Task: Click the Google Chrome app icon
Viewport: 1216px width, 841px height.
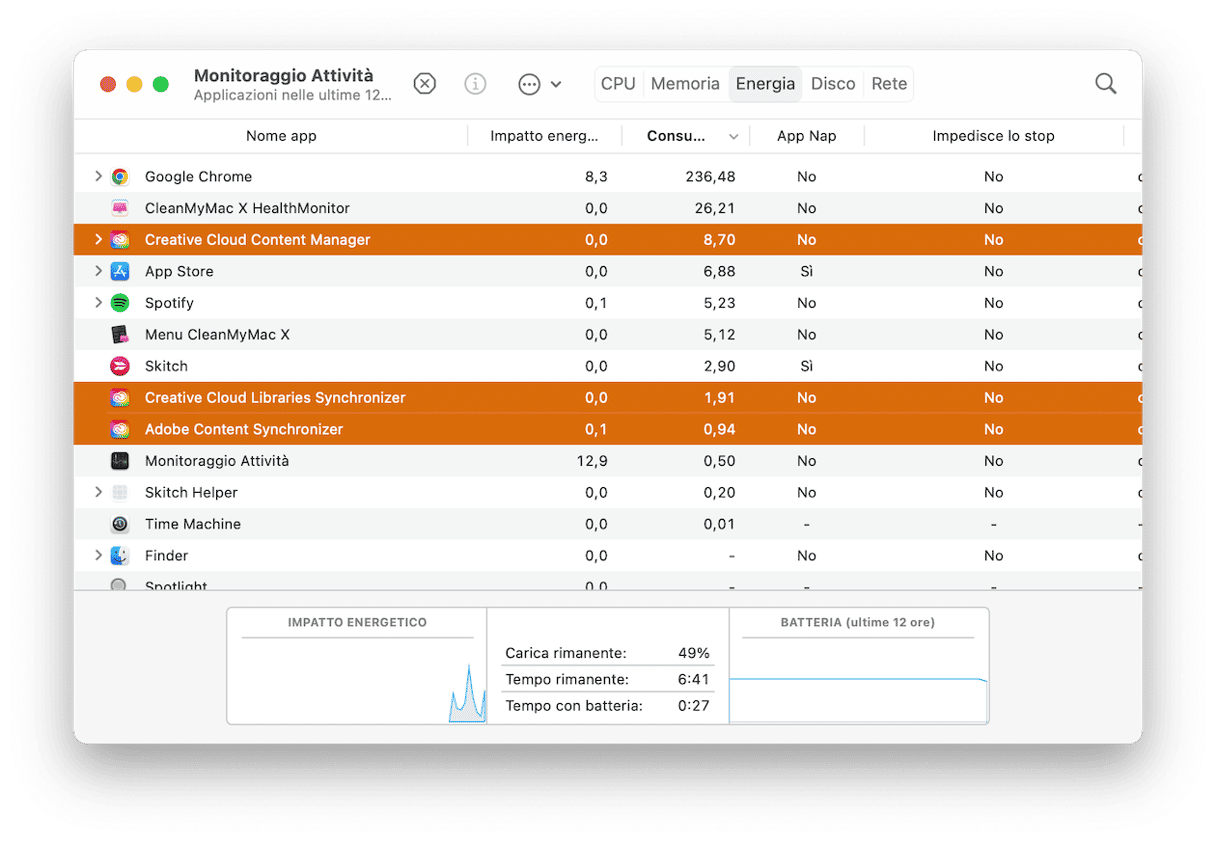Action: pyautogui.click(x=120, y=177)
